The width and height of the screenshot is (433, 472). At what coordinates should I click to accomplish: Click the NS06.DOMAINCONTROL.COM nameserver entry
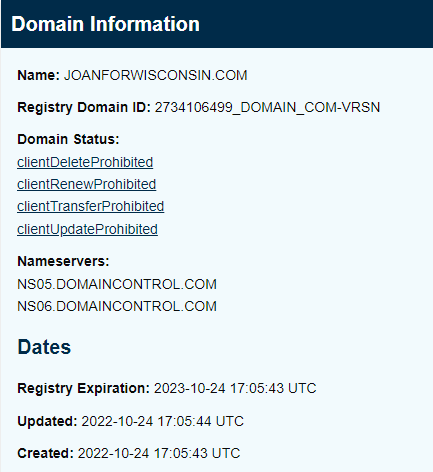click(x=117, y=306)
